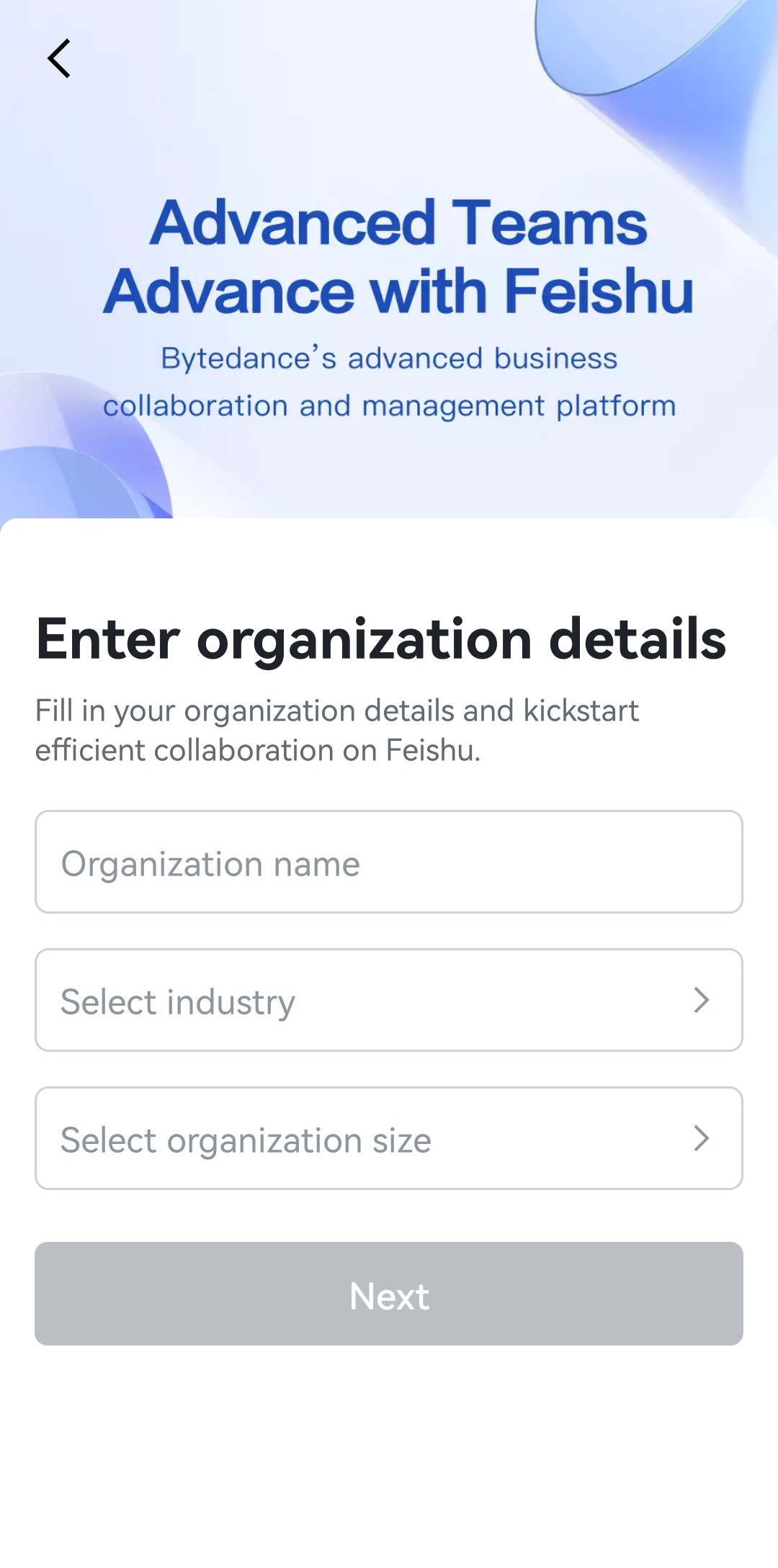Expand the industry selection list
Viewport: 778px width, 1568px height.
pyautogui.click(x=389, y=1001)
